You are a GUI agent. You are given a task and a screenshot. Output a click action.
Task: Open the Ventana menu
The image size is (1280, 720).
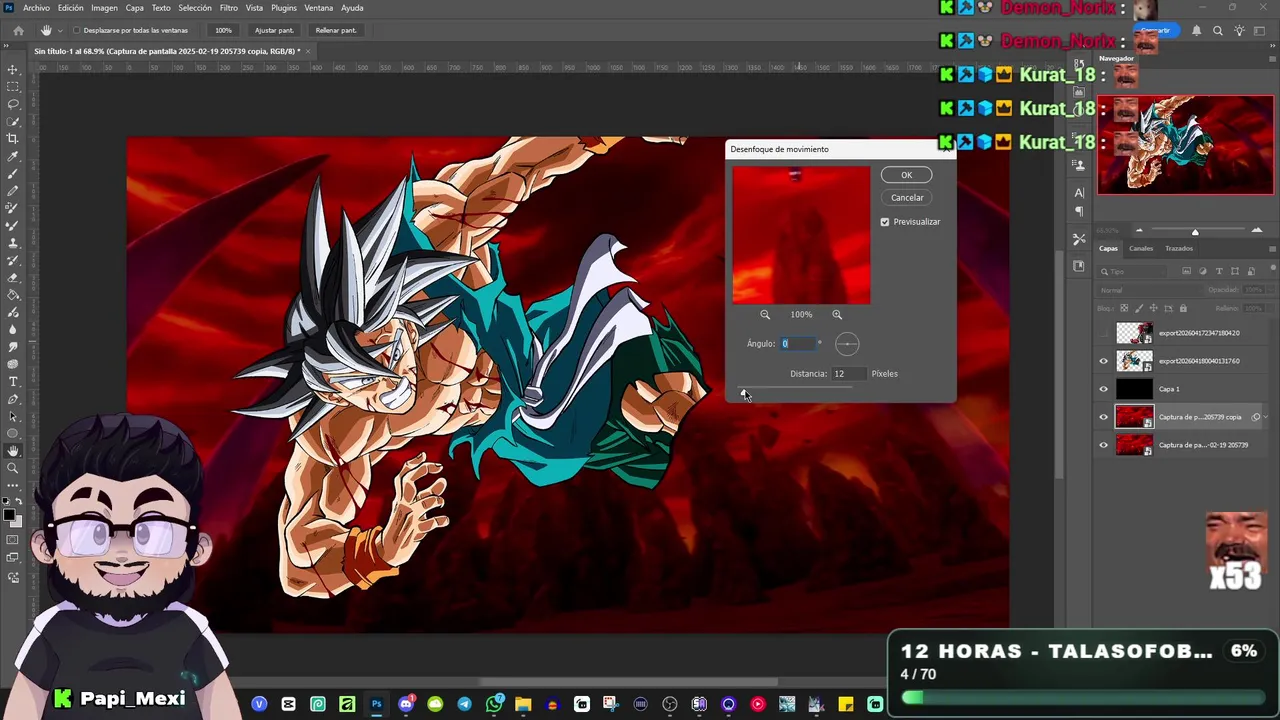(318, 8)
